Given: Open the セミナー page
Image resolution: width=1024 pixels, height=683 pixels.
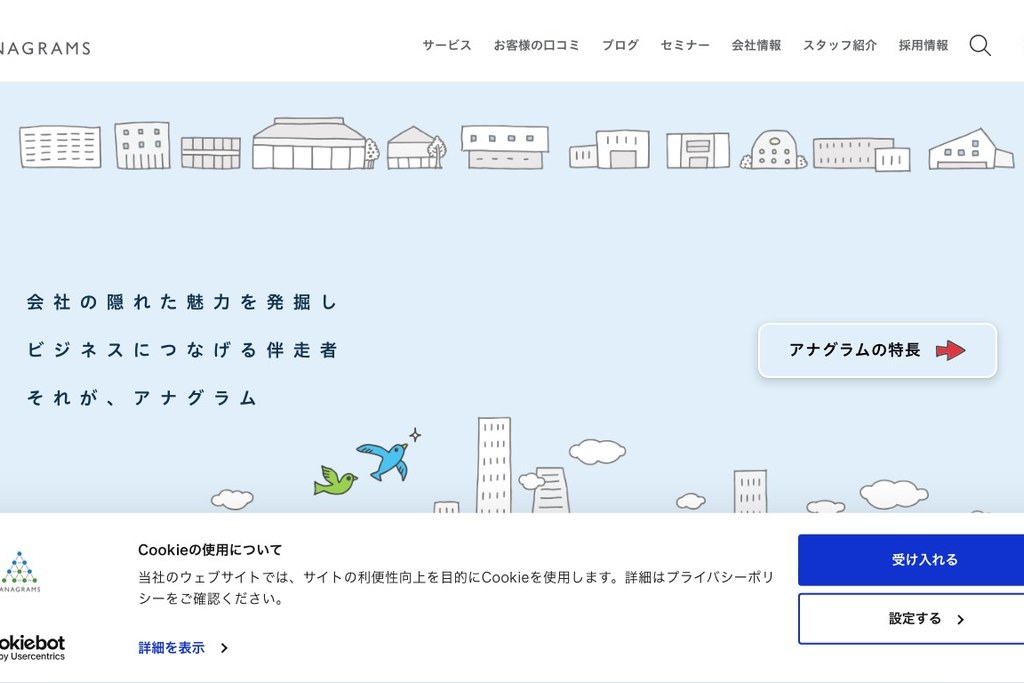Looking at the screenshot, I should click(x=684, y=45).
